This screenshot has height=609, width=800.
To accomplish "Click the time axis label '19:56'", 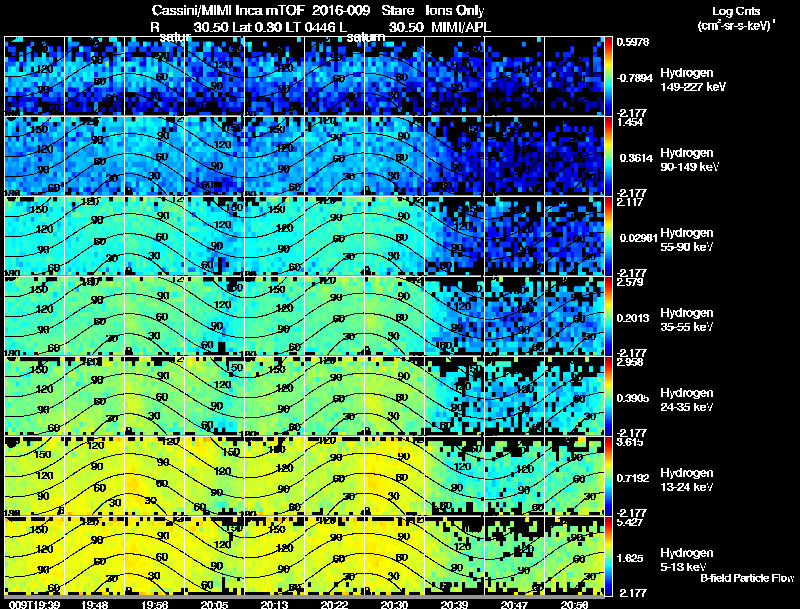I will tap(154, 604).
